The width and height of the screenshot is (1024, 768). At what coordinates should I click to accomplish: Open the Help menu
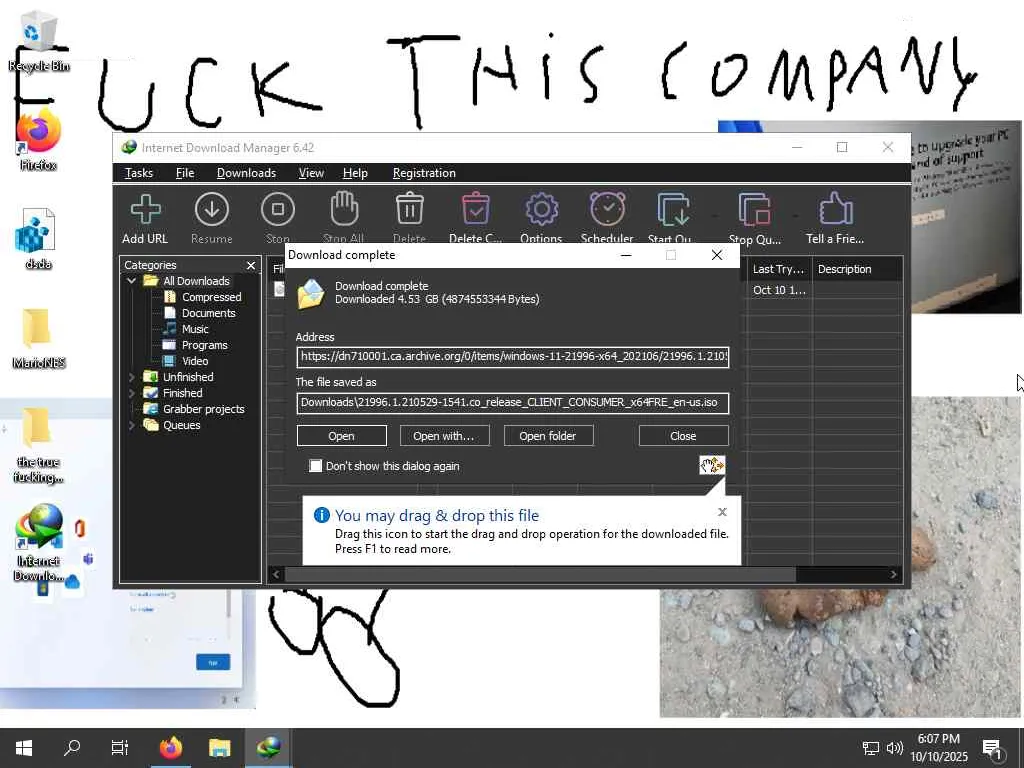coord(355,173)
